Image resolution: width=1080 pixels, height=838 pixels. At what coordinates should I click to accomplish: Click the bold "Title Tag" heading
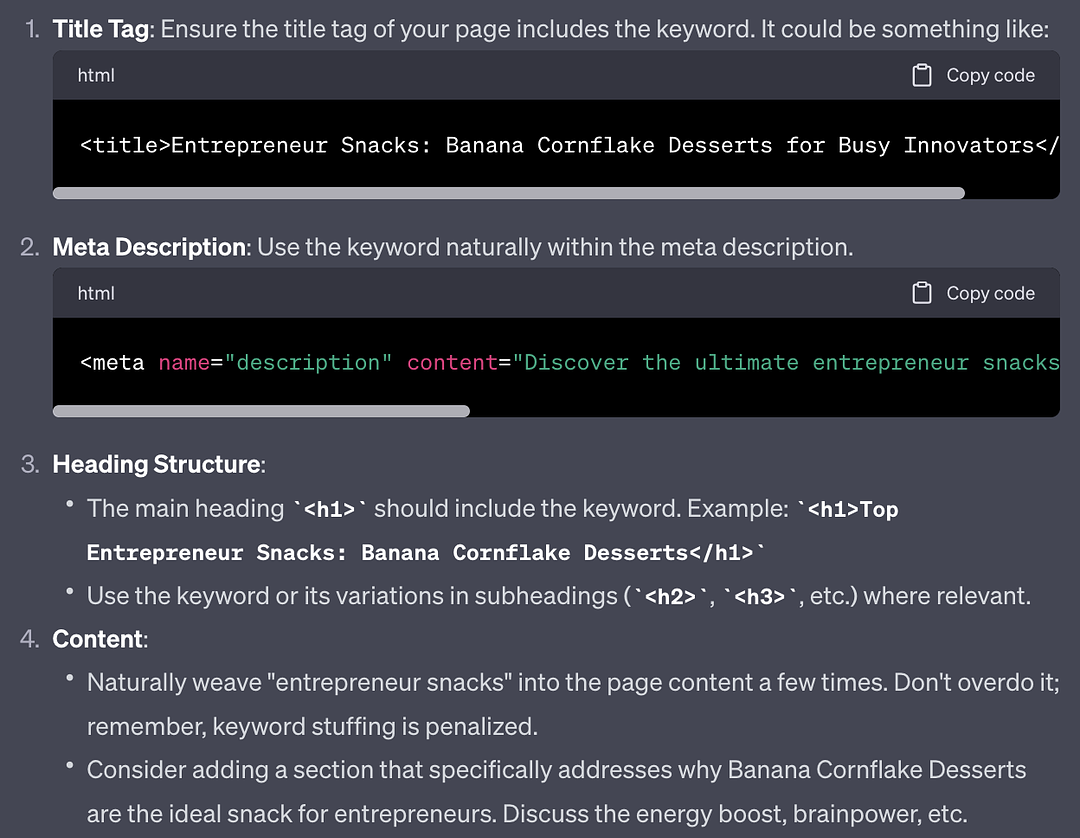click(101, 29)
